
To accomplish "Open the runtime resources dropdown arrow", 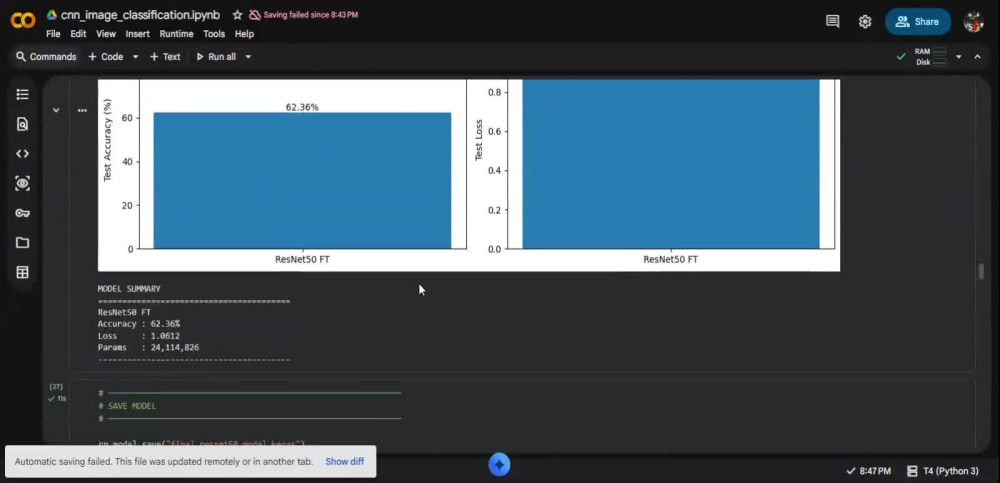I will pos(959,57).
